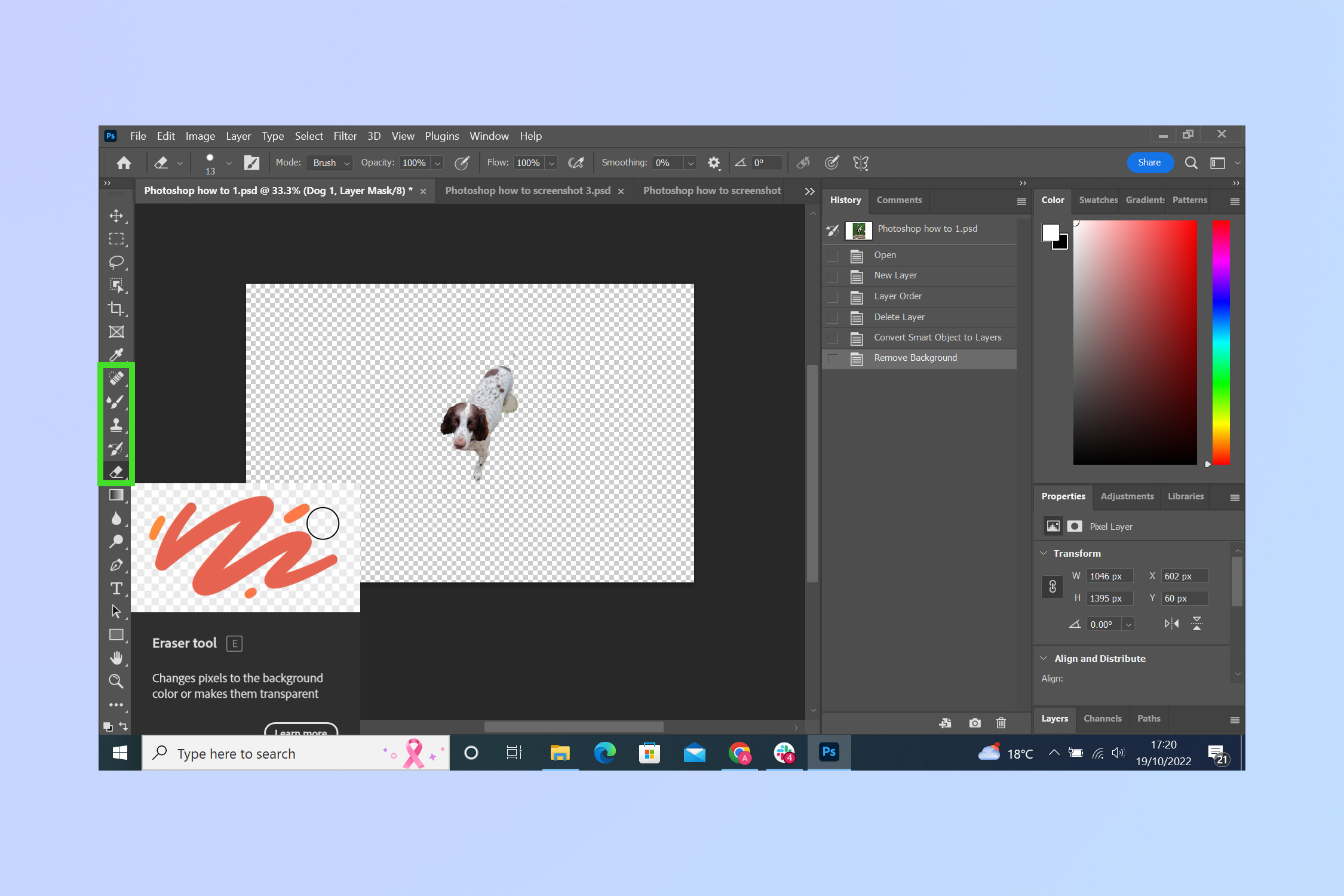Click the Convert Smart Object to Layers entry
The width and height of the screenshot is (1344, 896).
(935, 337)
